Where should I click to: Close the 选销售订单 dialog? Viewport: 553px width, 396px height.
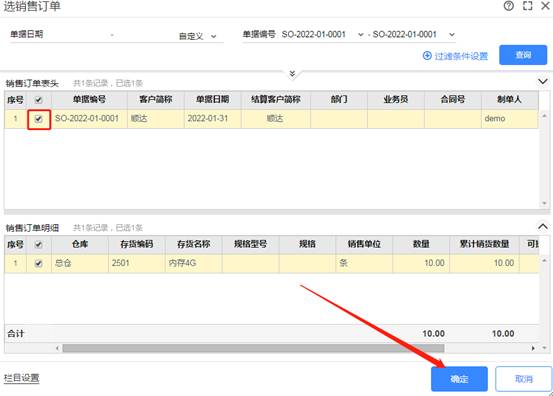pyautogui.click(x=545, y=6)
